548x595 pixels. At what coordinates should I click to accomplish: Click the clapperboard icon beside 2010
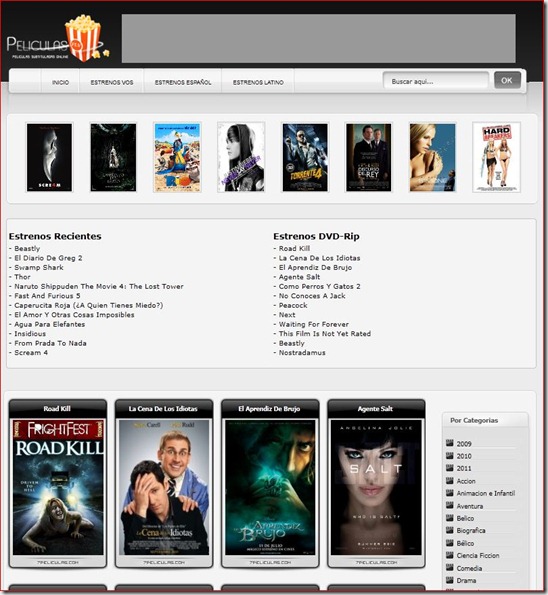[x=450, y=456]
